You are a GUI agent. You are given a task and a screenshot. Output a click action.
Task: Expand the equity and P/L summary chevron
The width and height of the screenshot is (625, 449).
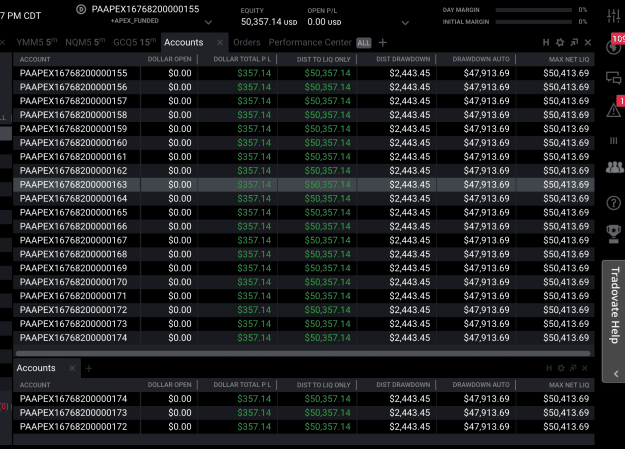[405, 23]
